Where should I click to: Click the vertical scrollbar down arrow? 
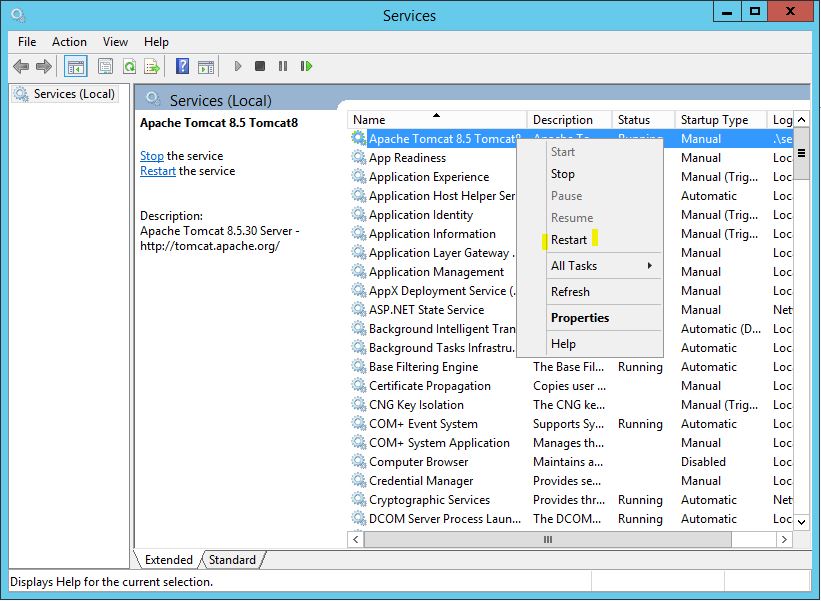pos(801,521)
